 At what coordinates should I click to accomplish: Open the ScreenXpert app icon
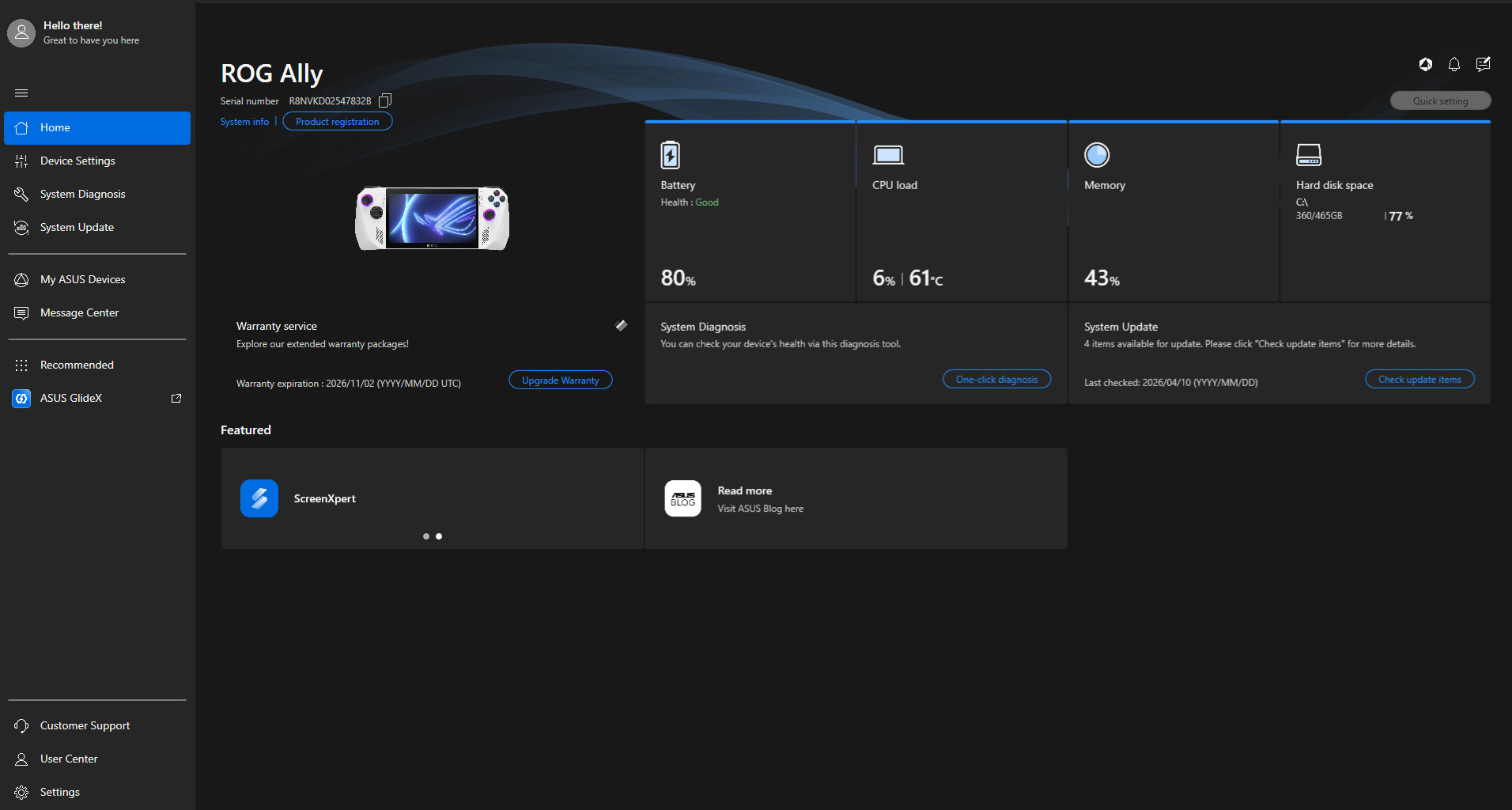coord(259,498)
